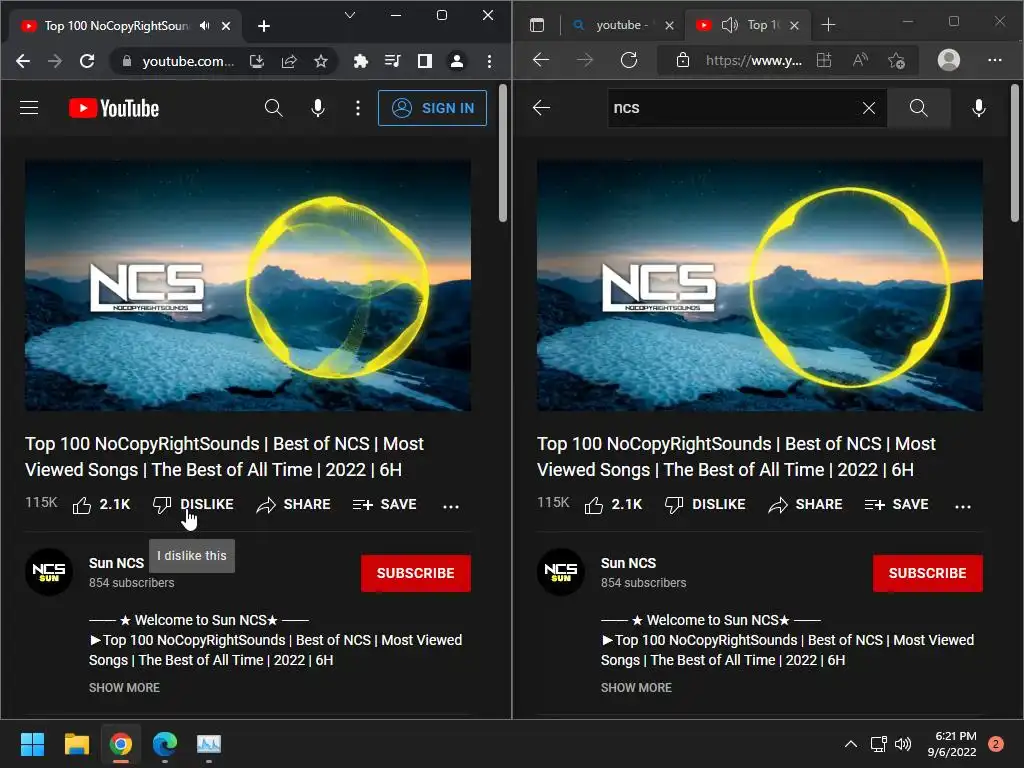Image resolution: width=1024 pixels, height=768 pixels.
Task: Open volume control in system tray
Action: coord(903,744)
